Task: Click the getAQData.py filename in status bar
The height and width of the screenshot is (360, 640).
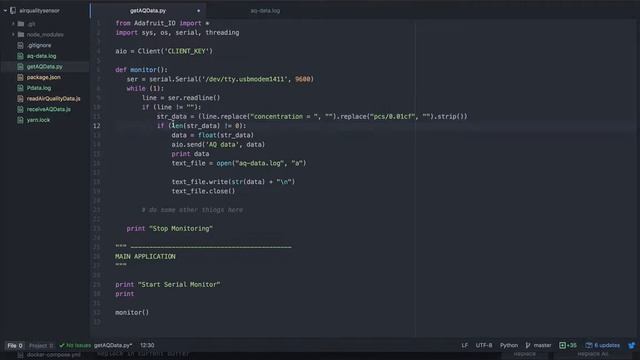Action: (x=113, y=345)
